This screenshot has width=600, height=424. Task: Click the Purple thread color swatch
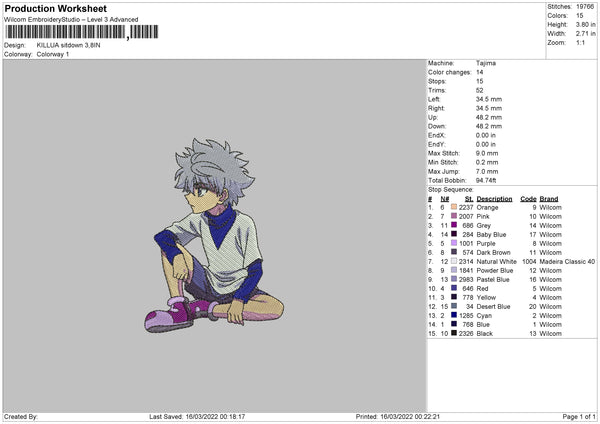[453, 243]
